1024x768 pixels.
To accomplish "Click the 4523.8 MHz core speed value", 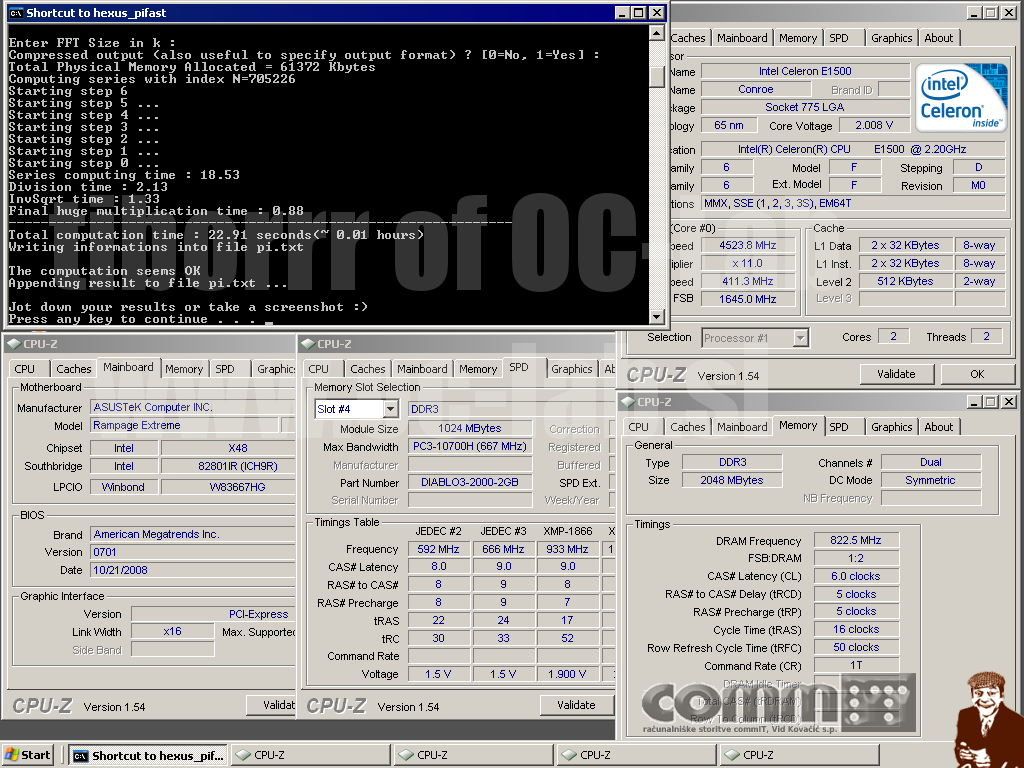I will (x=748, y=246).
